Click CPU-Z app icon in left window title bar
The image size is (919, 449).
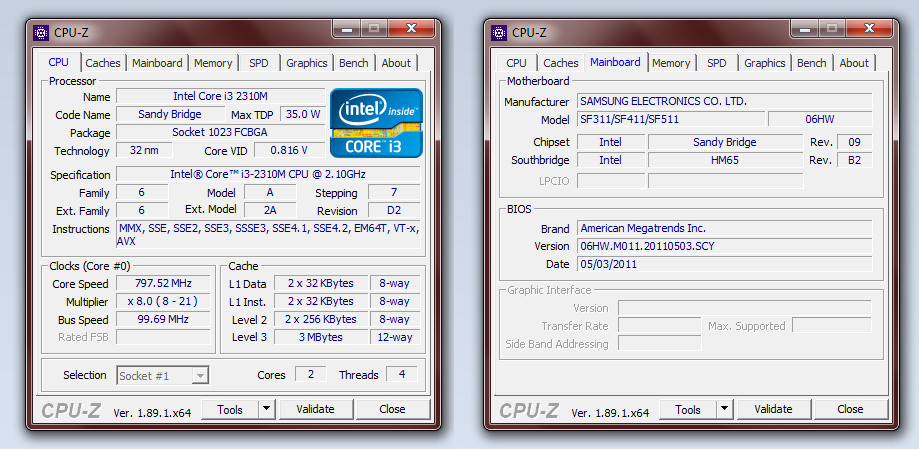tap(41, 33)
